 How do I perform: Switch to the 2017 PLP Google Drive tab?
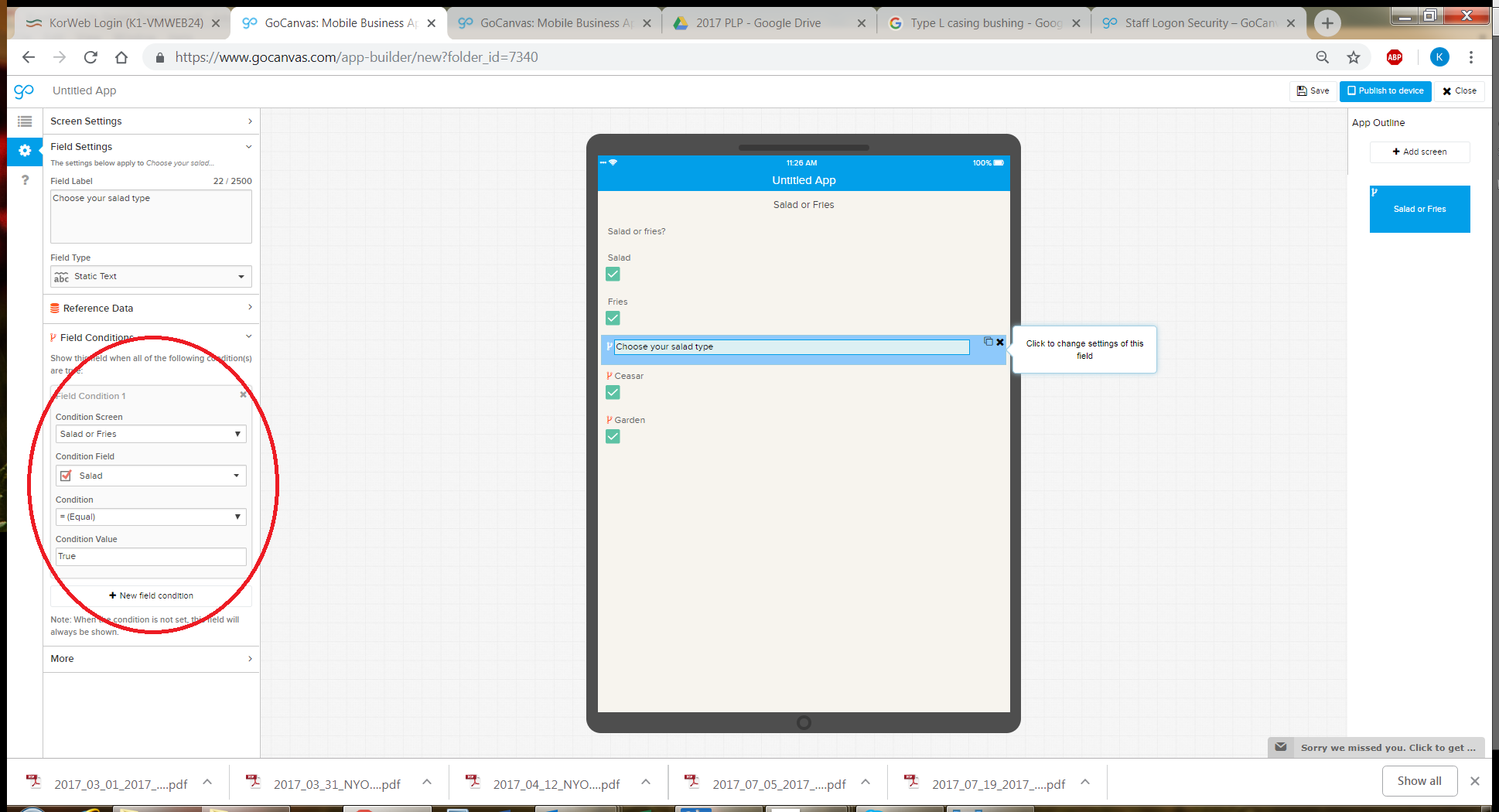[758, 23]
